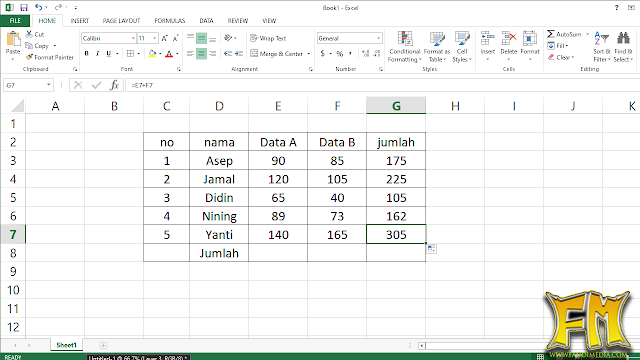
Task: Enable middle vertical alignment
Action: point(201,38)
